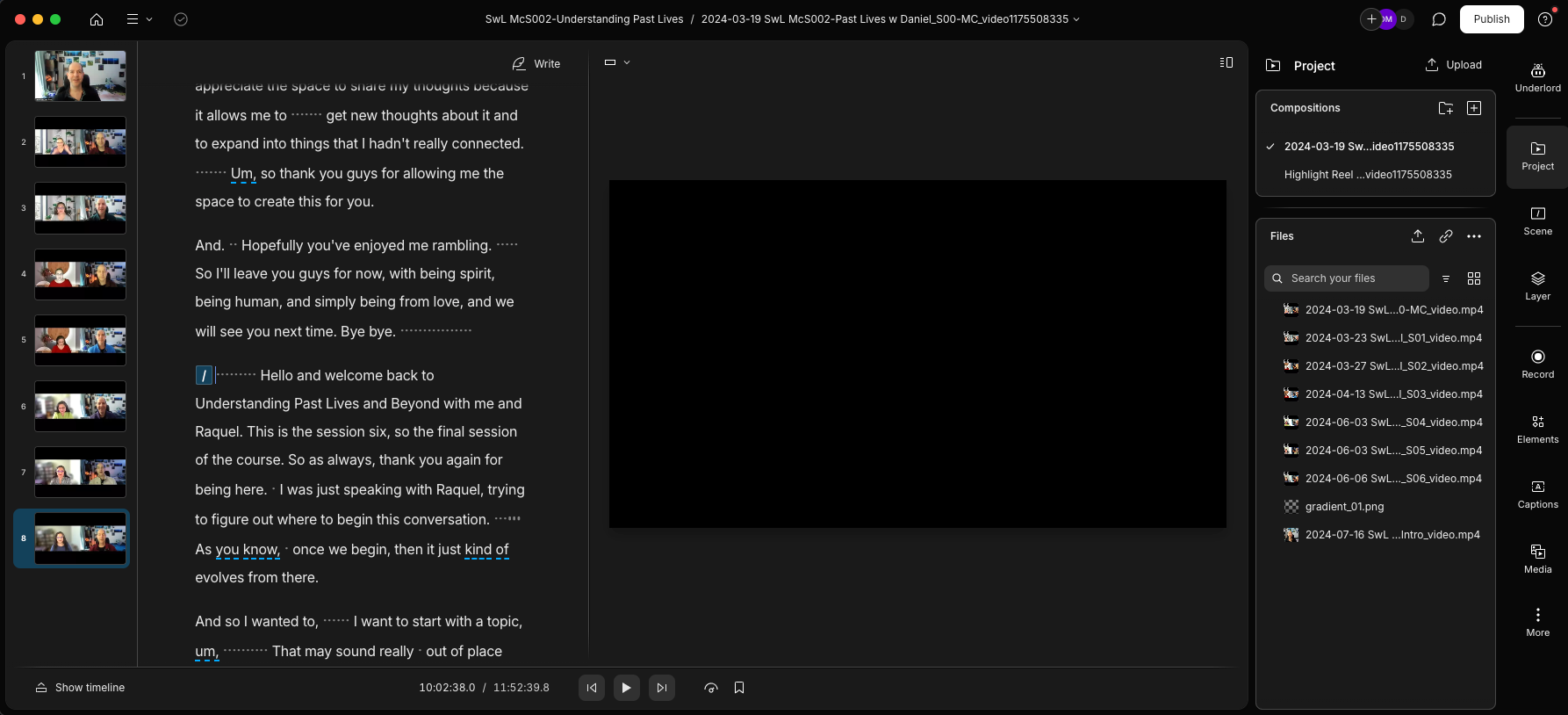Select file 2024-06-06 SwL..._S06_video.mp4
The width and height of the screenshot is (1568, 715).
click(1383, 479)
